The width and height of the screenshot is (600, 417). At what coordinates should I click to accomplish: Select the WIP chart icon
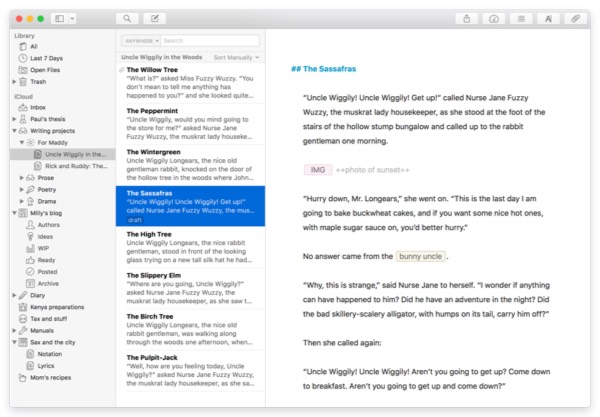(30, 248)
